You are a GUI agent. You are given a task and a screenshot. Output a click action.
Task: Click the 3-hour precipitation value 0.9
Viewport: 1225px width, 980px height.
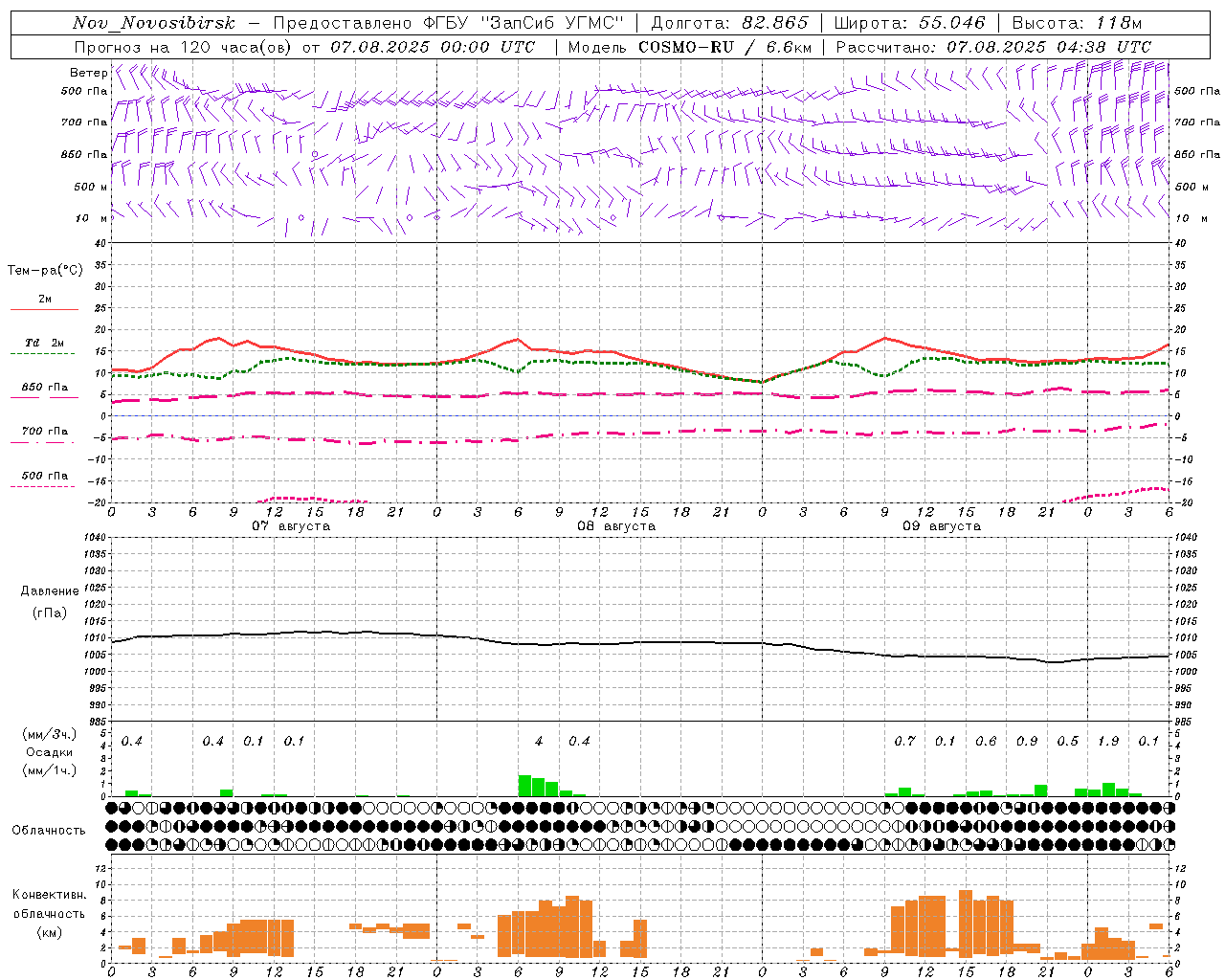coord(1027,742)
